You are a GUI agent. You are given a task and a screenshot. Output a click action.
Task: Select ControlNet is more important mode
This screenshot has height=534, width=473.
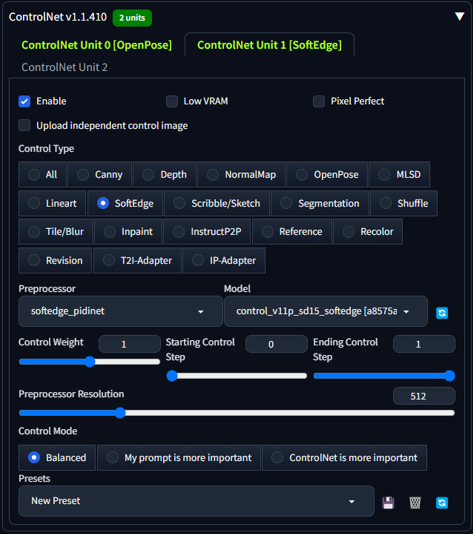(345, 457)
